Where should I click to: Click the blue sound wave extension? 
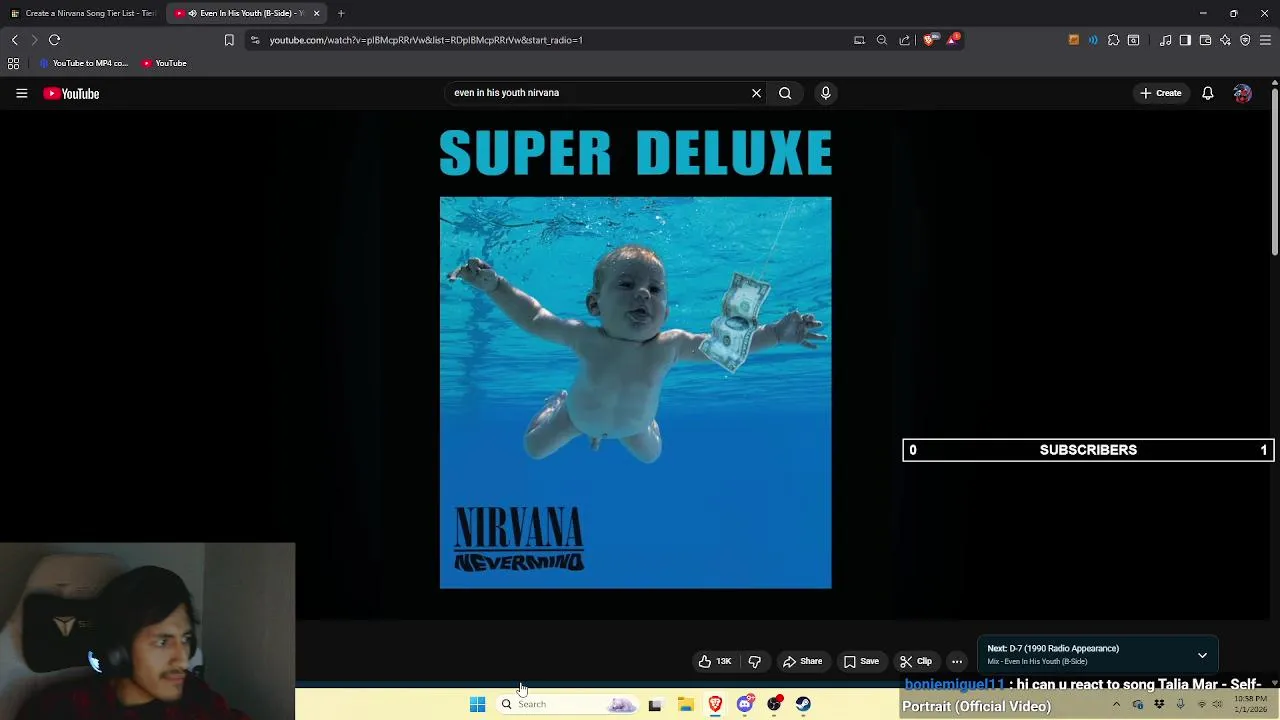pos(1093,40)
